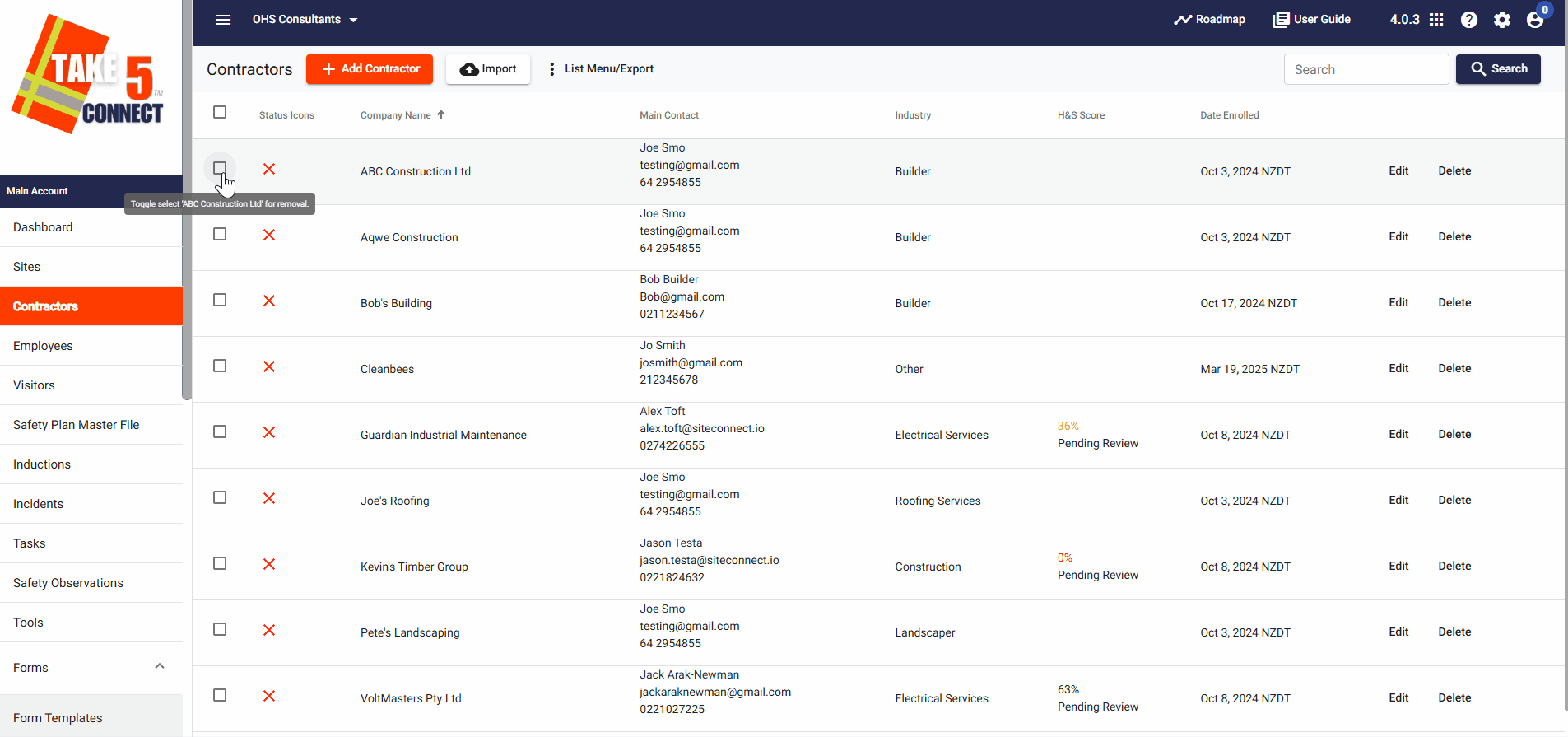The height and width of the screenshot is (737, 1568).
Task: Click red X status icon for Bob's Building
Action: pyautogui.click(x=269, y=301)
